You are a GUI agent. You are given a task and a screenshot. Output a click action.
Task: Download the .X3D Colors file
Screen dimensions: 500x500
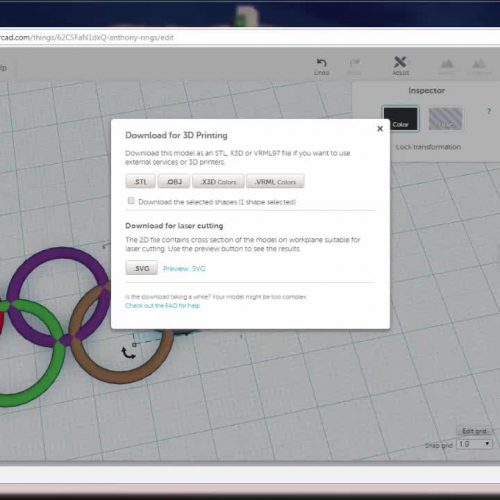click(x=218, y=182)
